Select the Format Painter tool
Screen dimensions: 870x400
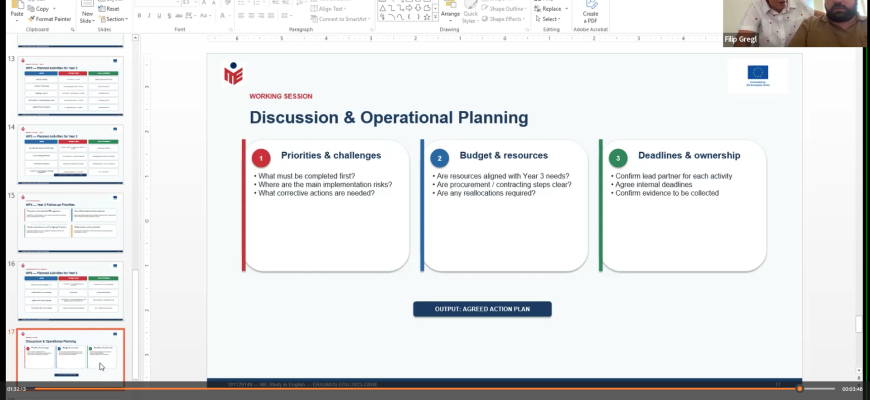point(49,19)
